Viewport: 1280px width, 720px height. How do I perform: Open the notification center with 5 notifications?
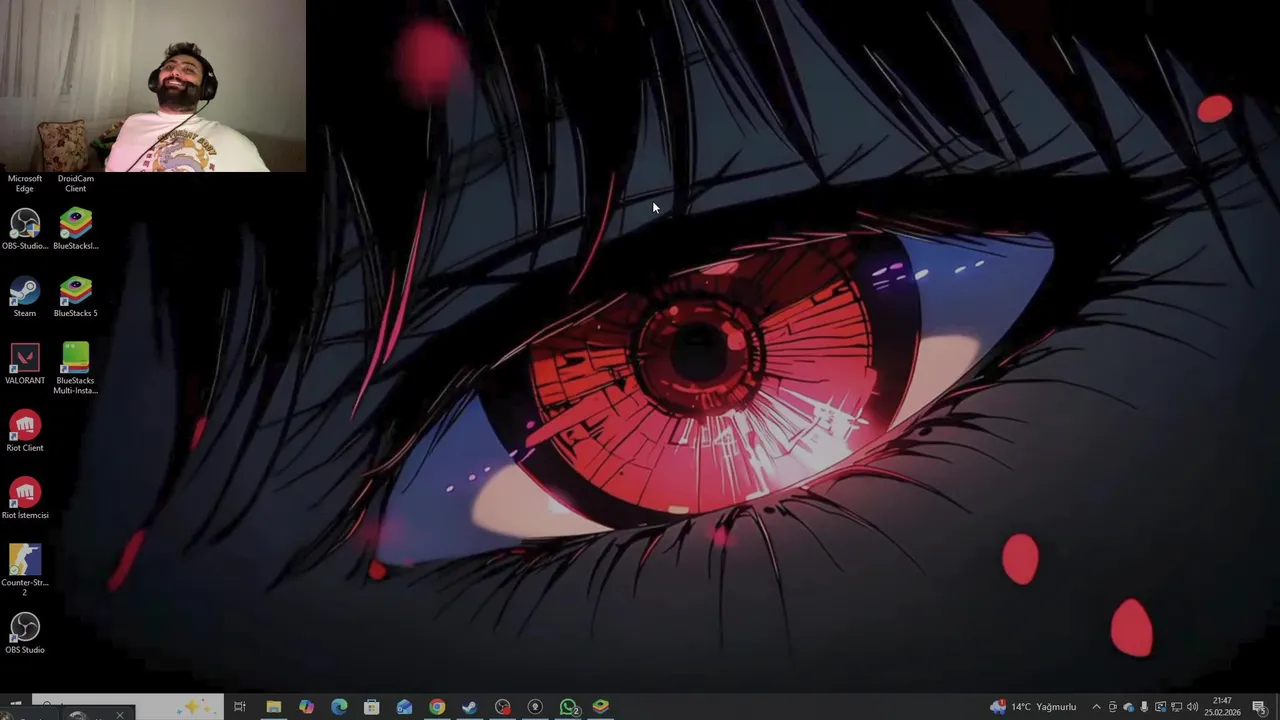1260,707
